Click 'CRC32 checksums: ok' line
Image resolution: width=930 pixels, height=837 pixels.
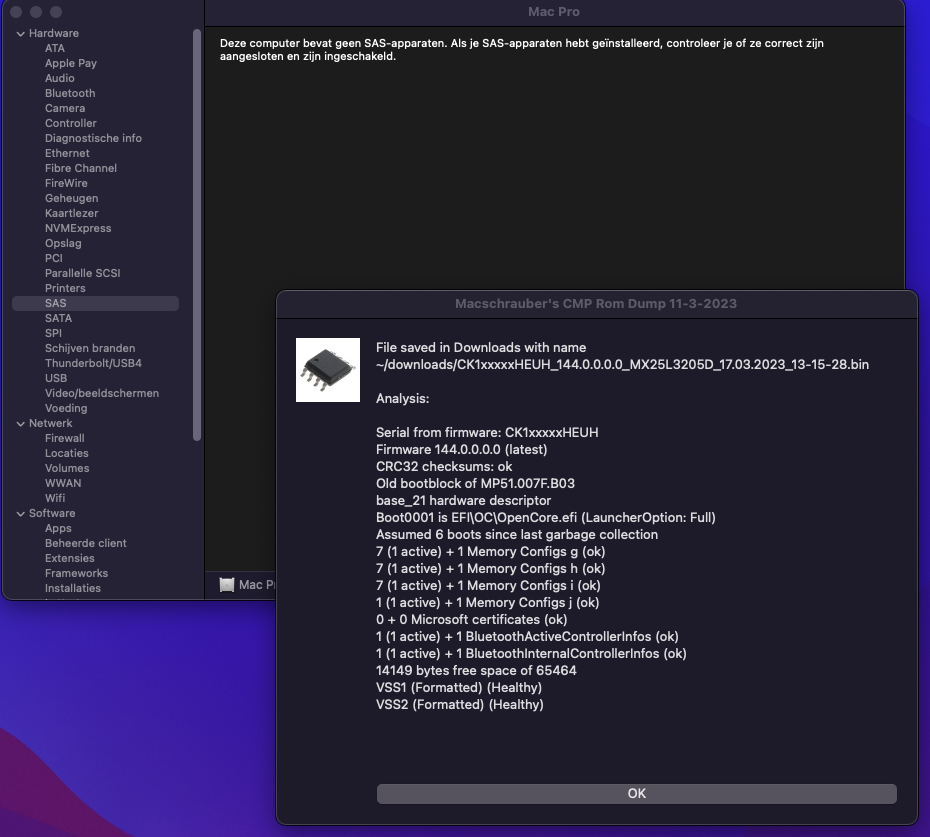click(444, 467)
